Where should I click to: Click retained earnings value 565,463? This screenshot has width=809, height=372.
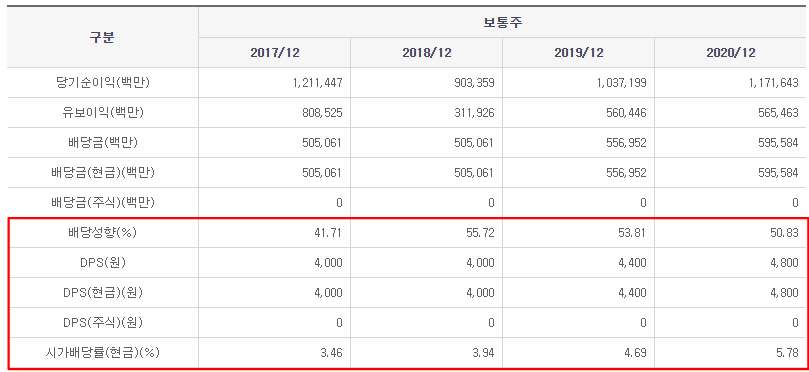pyautogui.click(x=778, y=112)
